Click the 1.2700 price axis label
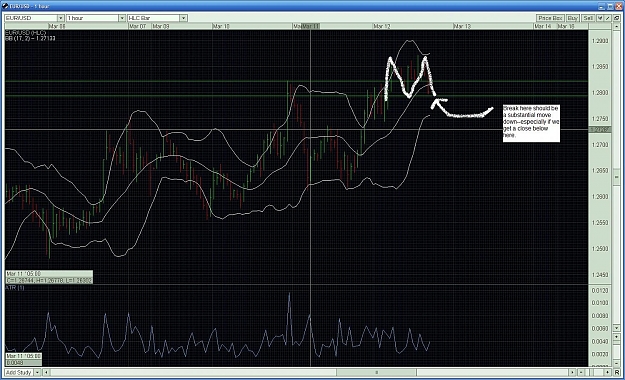This screenshot has width=625, height=380. [x=600, y=145]
